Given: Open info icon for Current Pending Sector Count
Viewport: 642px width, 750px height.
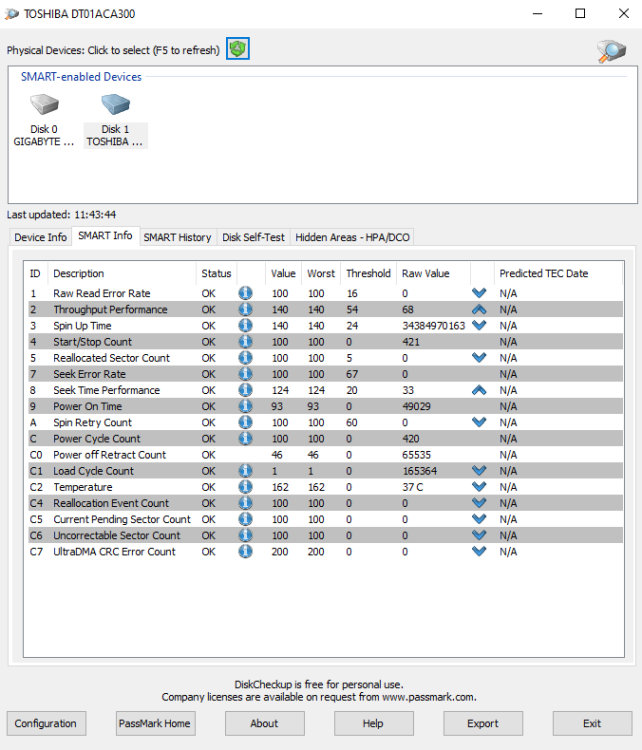Looking at the screenshot, I should click(x=245, y=519).
